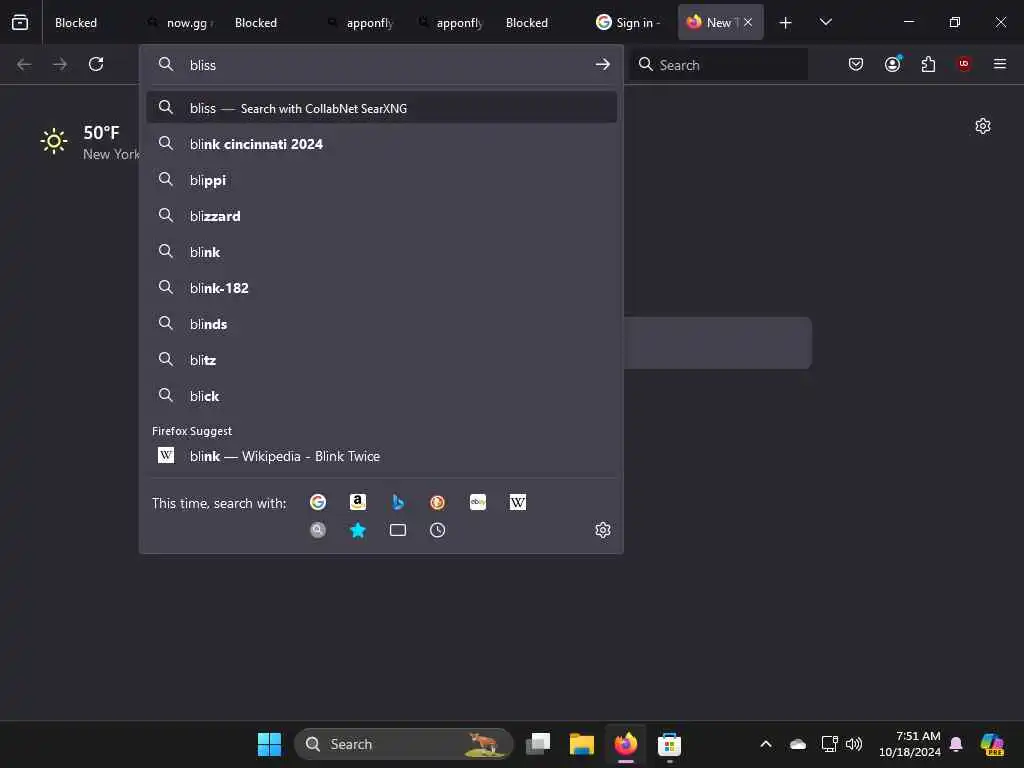Image resolution: width=1024 pixels, height=768 pixels.
Task: Search this time with Amazon
Action: pyautogui.click(x=358, y=502)
